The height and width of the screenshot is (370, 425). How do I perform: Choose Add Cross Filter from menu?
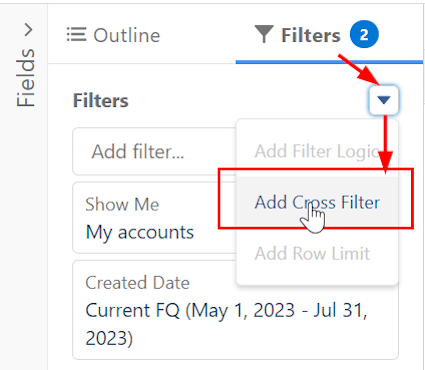tap(317, 202)
